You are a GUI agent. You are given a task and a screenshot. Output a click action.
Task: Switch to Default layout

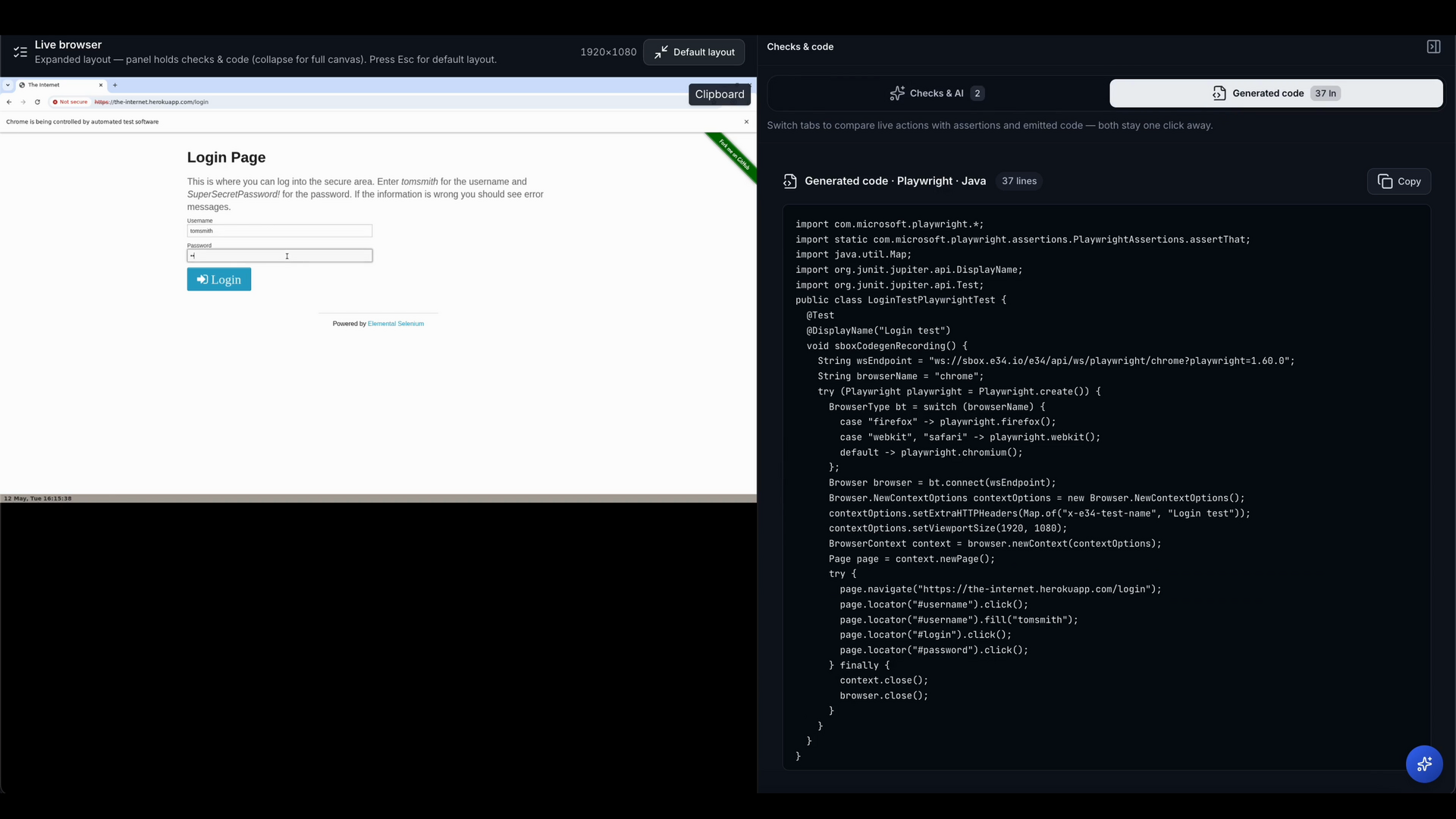[694, 52]
